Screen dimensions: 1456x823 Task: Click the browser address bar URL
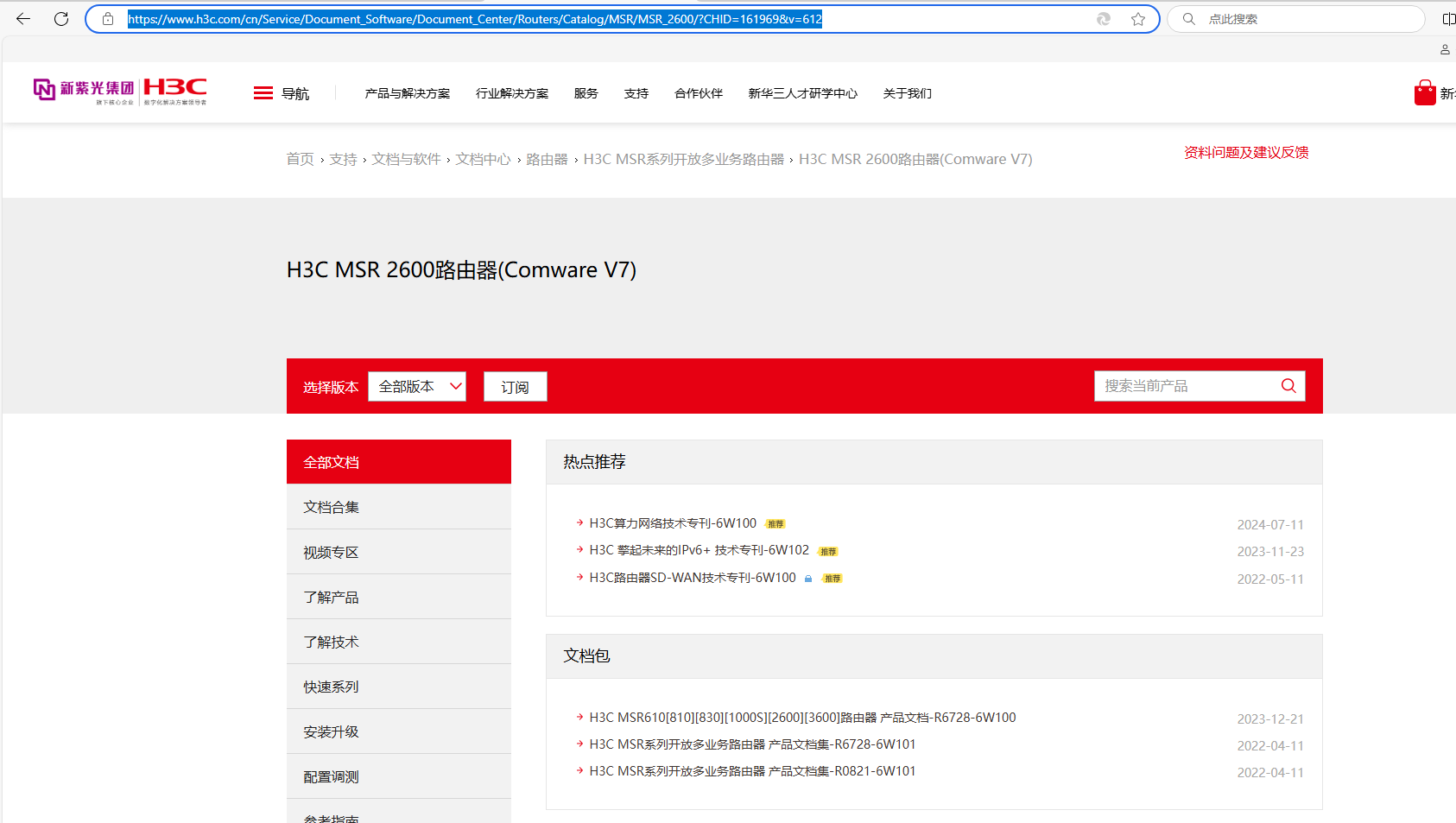[x=475, y=19]
